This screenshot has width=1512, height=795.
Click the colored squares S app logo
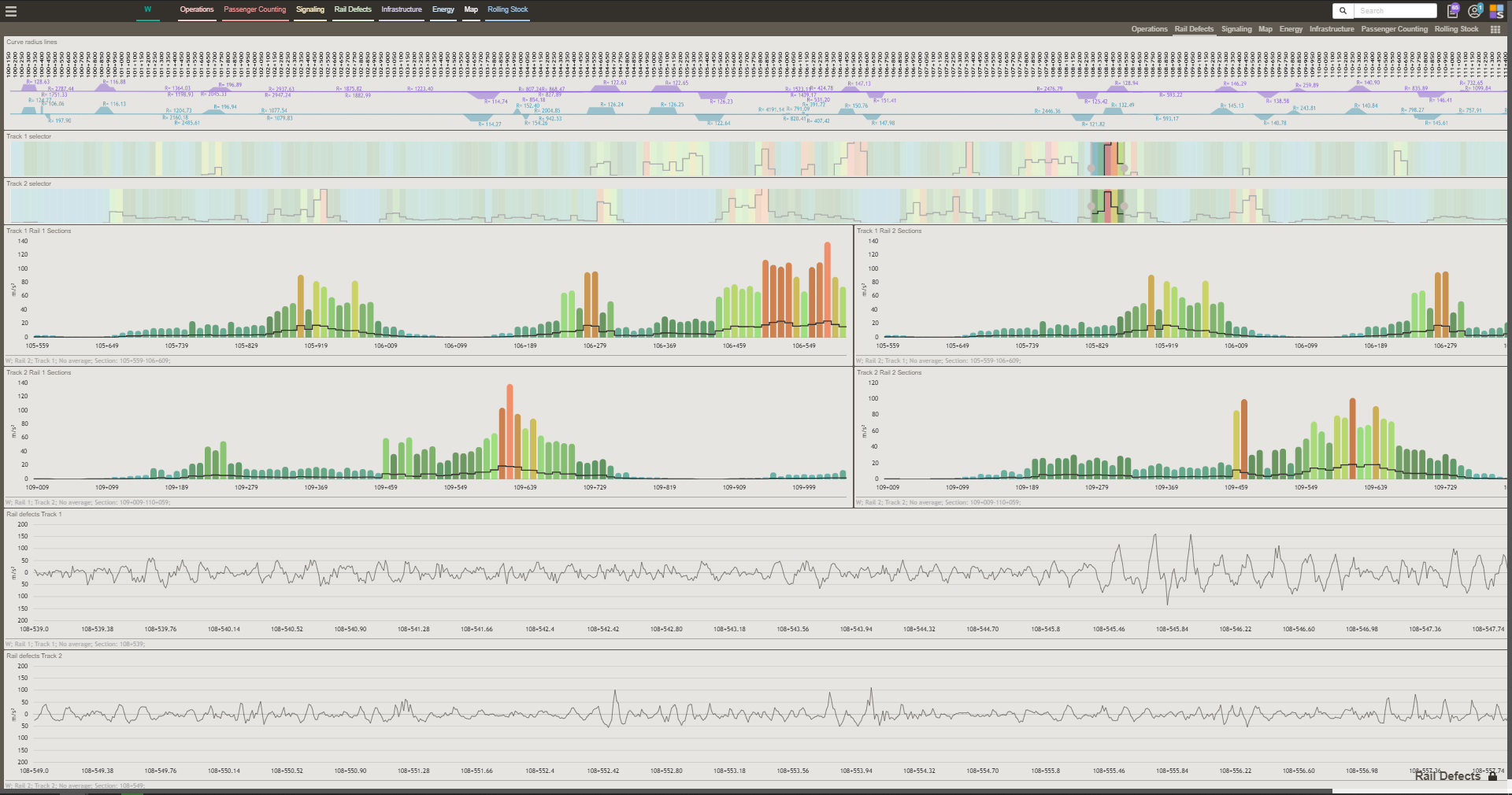tap(1496, 11)
